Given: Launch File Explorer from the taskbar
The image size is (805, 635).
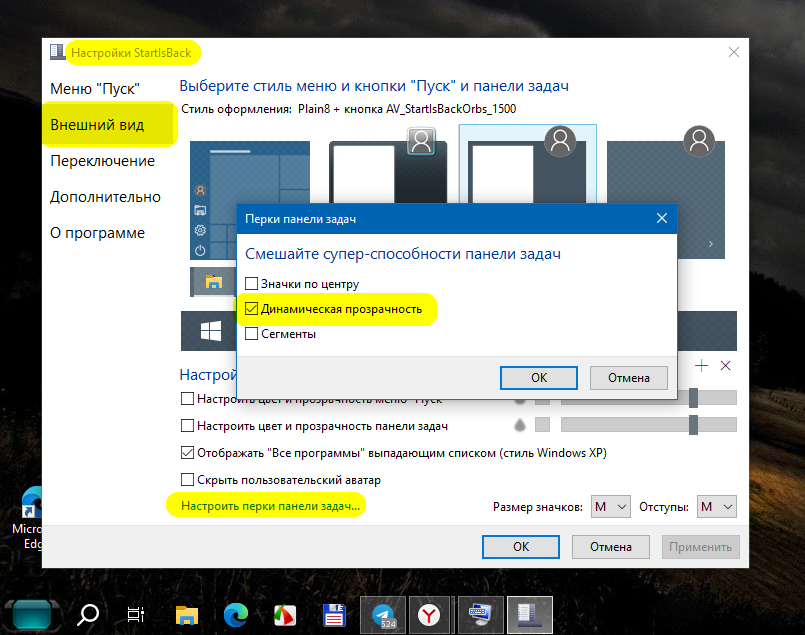Looking at the screenshot, I should (x=186, y=614).
